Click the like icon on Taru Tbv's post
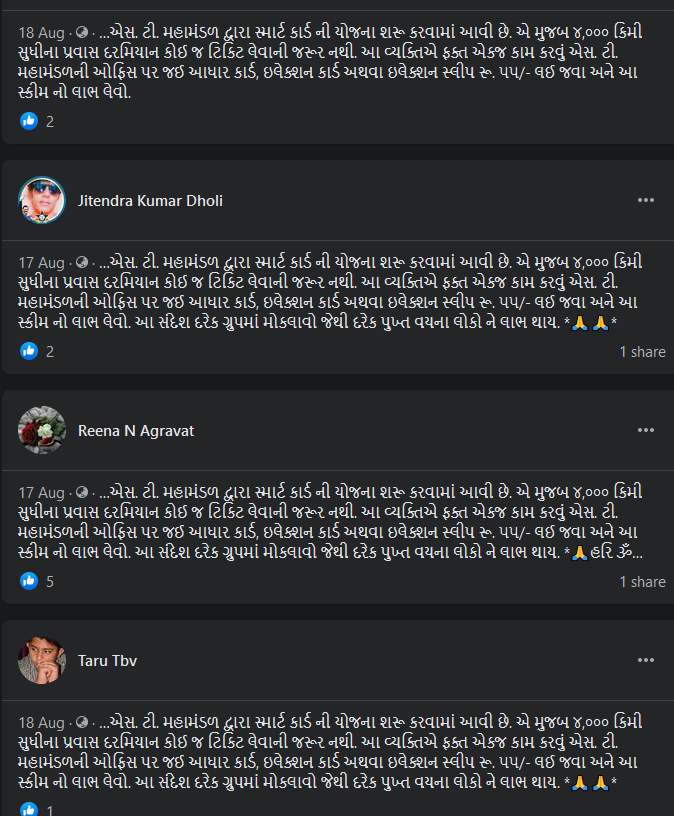This screenshot has height=816, width=674. [29, 809]
